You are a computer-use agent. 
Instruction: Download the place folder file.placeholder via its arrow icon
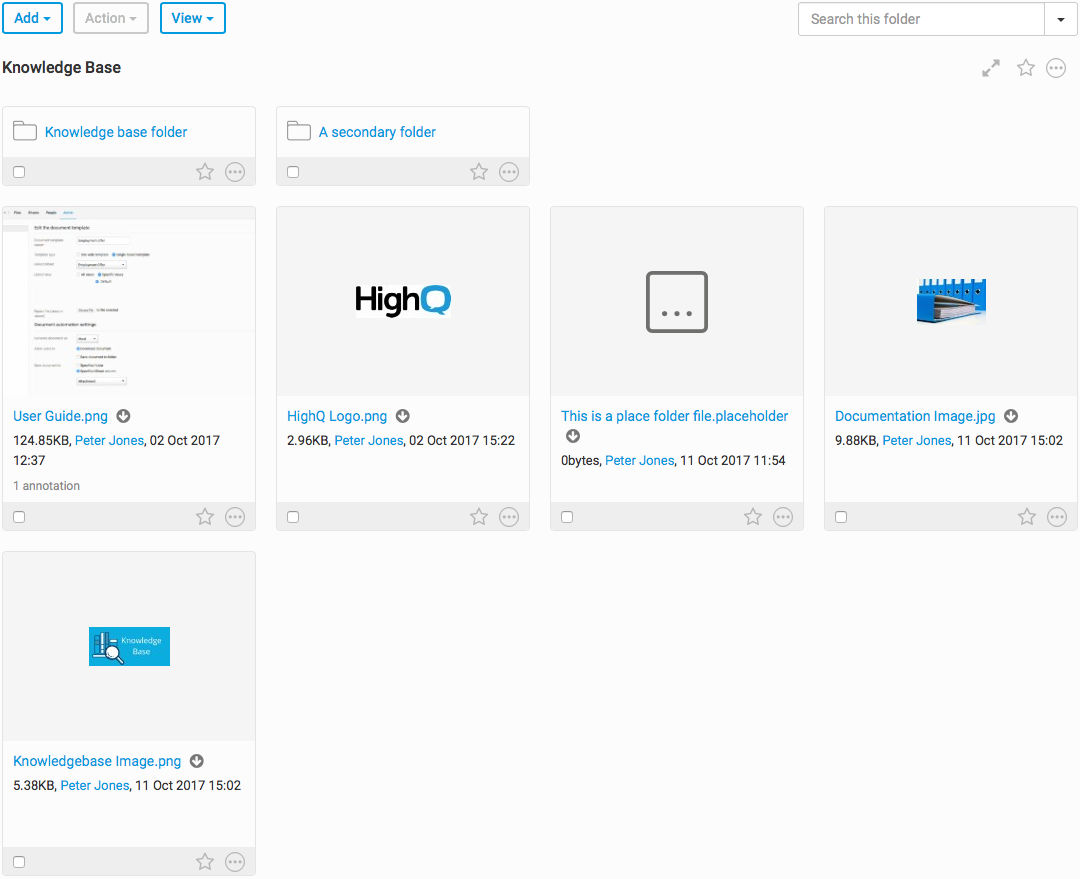573,436
